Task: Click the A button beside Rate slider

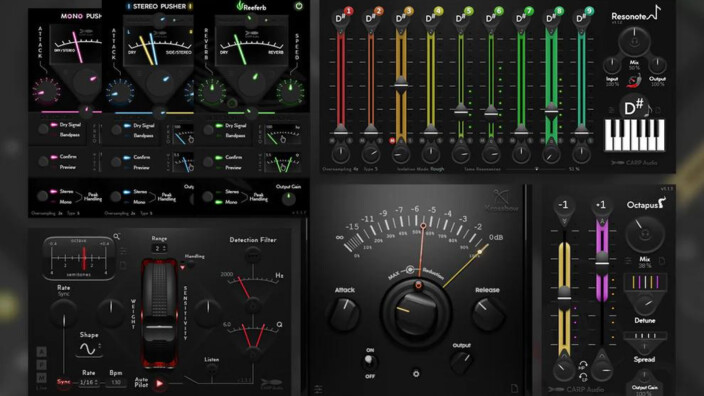Action: (41, 352)
